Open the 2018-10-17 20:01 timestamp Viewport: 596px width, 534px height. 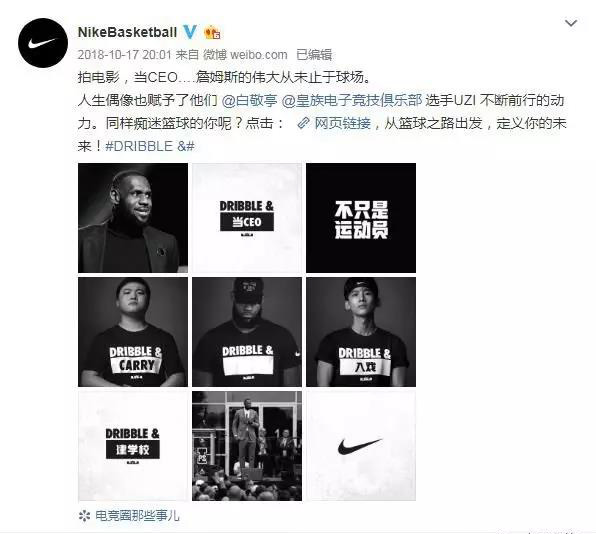[x=125, y=55]
